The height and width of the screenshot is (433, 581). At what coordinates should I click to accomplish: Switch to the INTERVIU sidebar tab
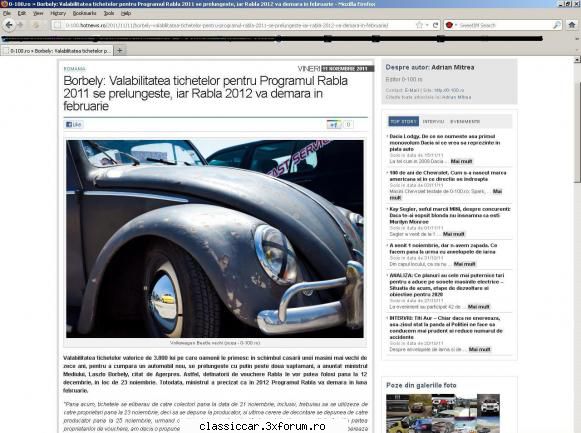(433, 121)
